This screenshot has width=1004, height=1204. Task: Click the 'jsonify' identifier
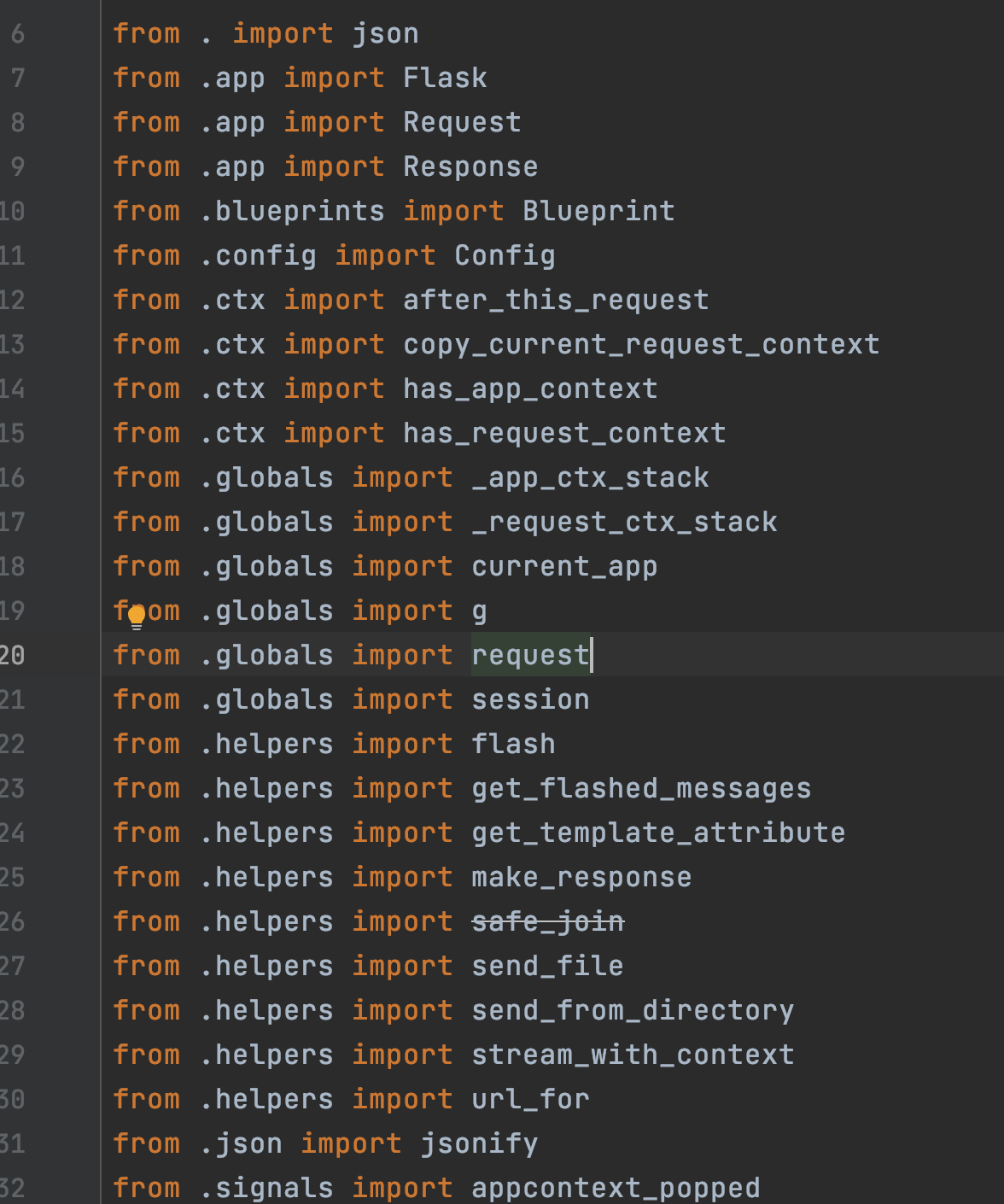click(479, 1143)
